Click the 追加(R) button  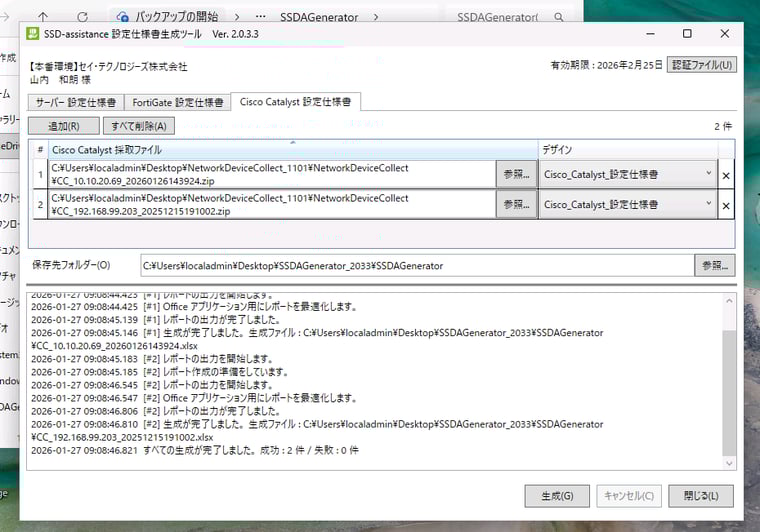pos(63,126)
